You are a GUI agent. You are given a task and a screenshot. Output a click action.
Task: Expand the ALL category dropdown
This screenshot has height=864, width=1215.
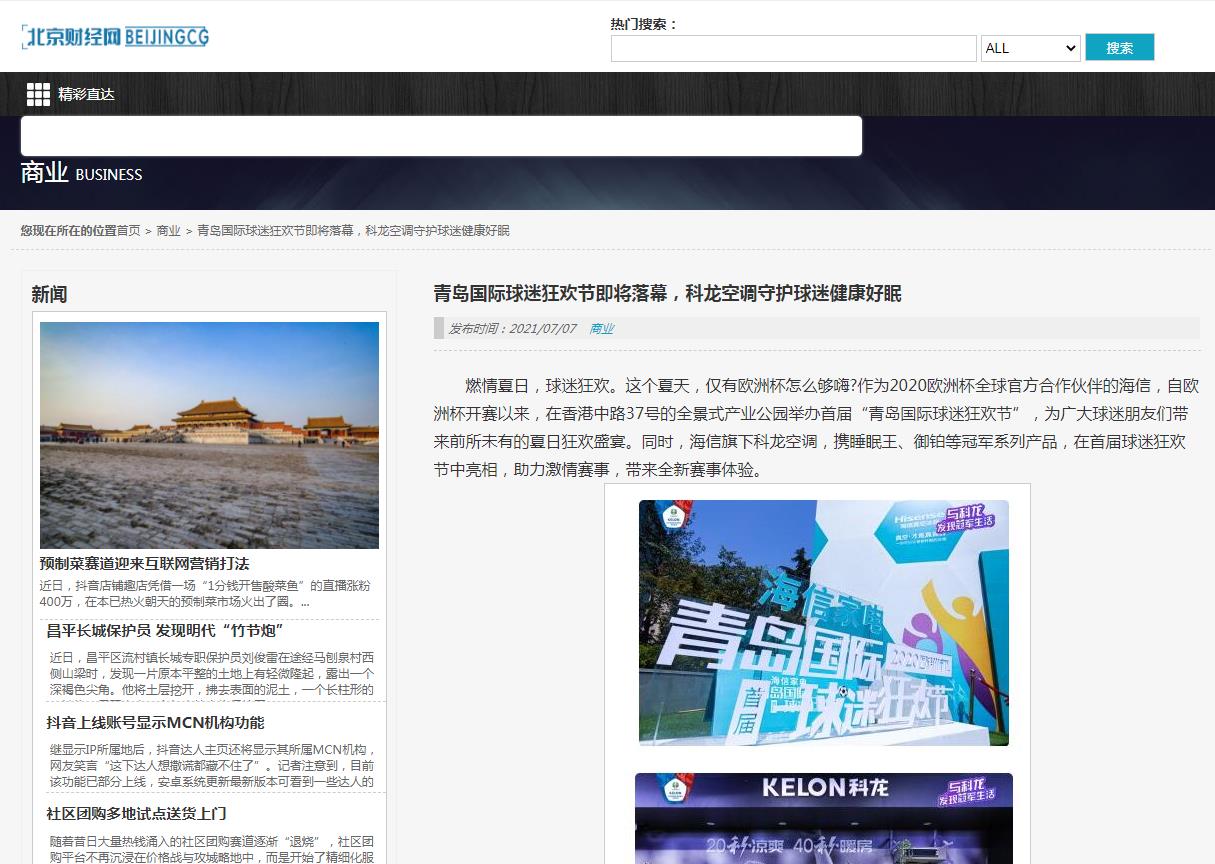1030,48
